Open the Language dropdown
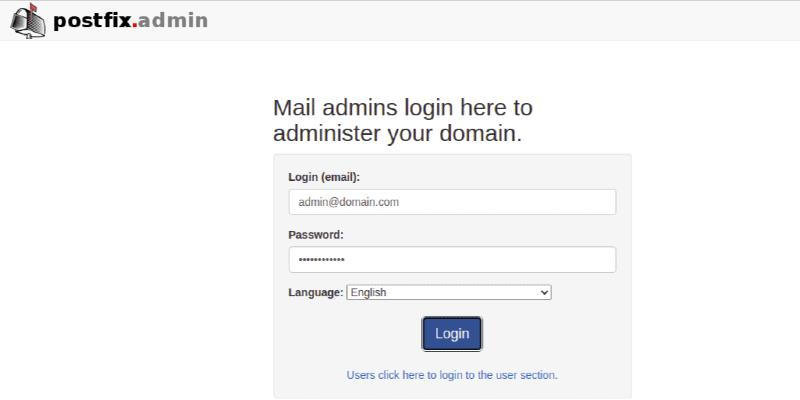The width and height of the screenshot is (800, 400). (449, 292)
